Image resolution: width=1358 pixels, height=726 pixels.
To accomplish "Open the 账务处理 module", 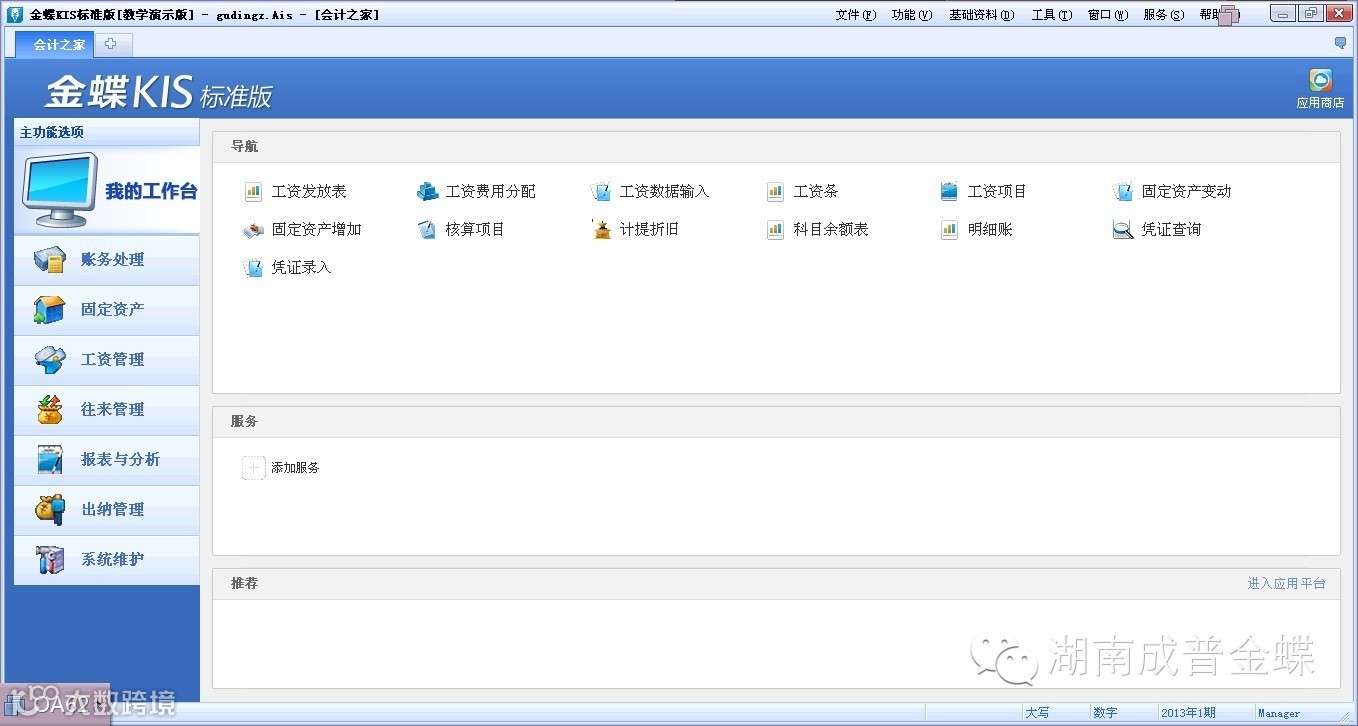I will 107,260.
